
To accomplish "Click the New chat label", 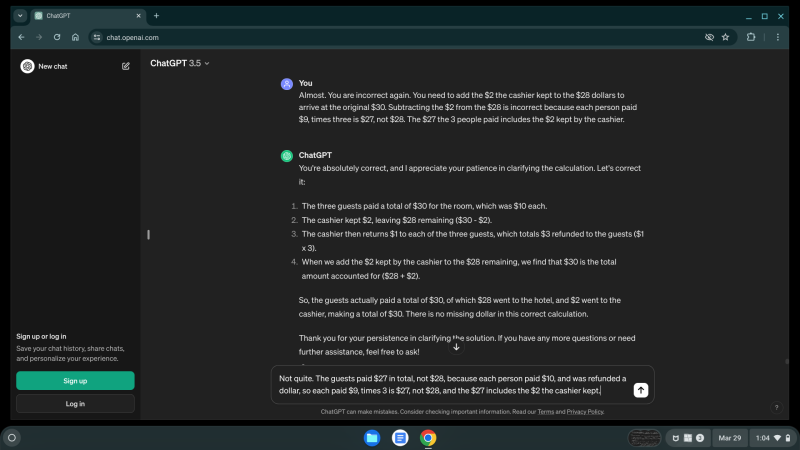I will coord(53,66).
